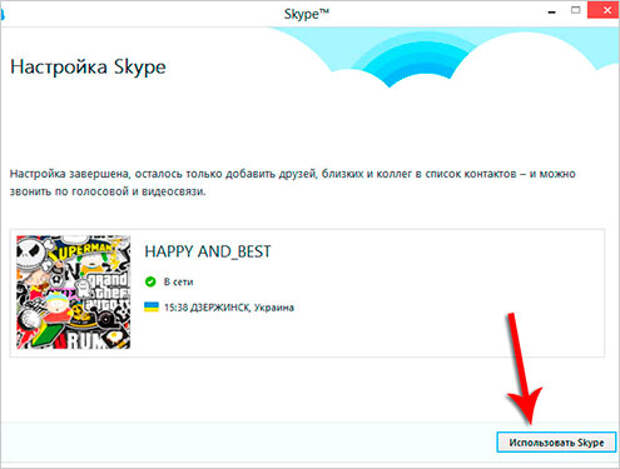Click the HAPPY AND_BEST profile avatar picture

pyautogui.click(x=74, y=292)
